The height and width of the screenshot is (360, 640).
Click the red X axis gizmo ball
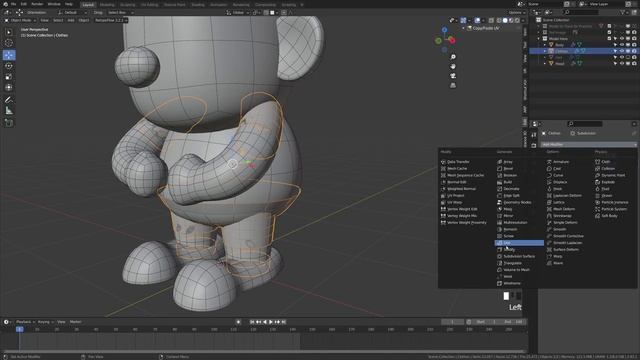[452, 40]
